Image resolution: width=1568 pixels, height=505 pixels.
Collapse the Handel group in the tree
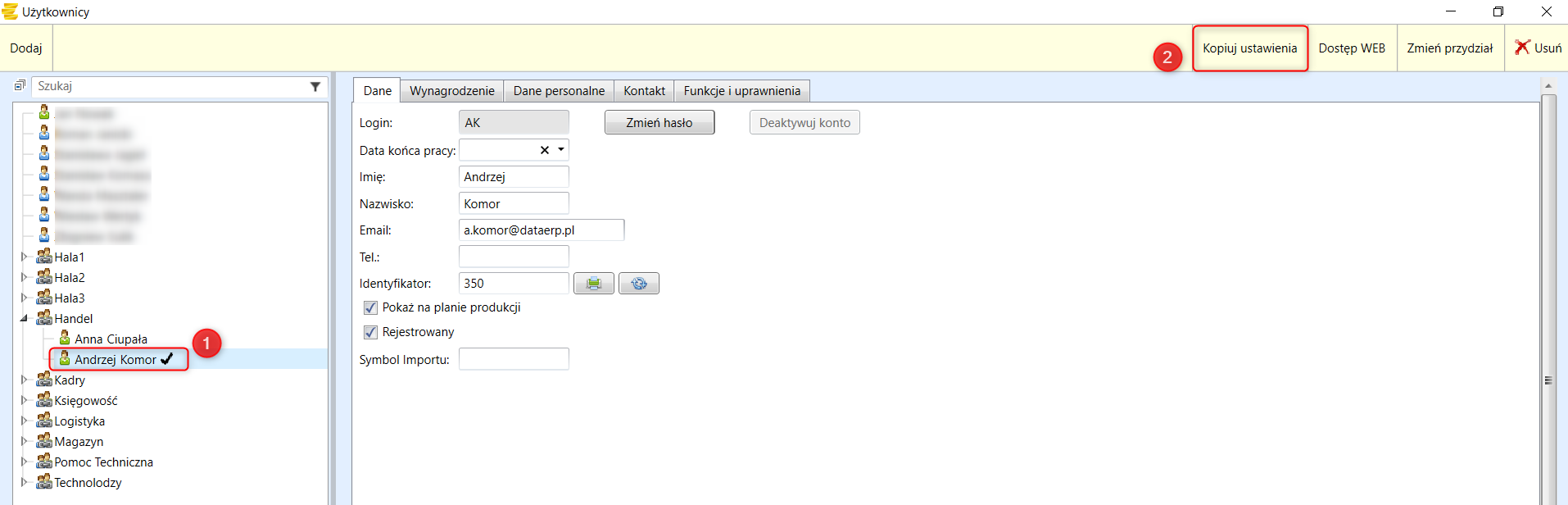coord(24,318)
